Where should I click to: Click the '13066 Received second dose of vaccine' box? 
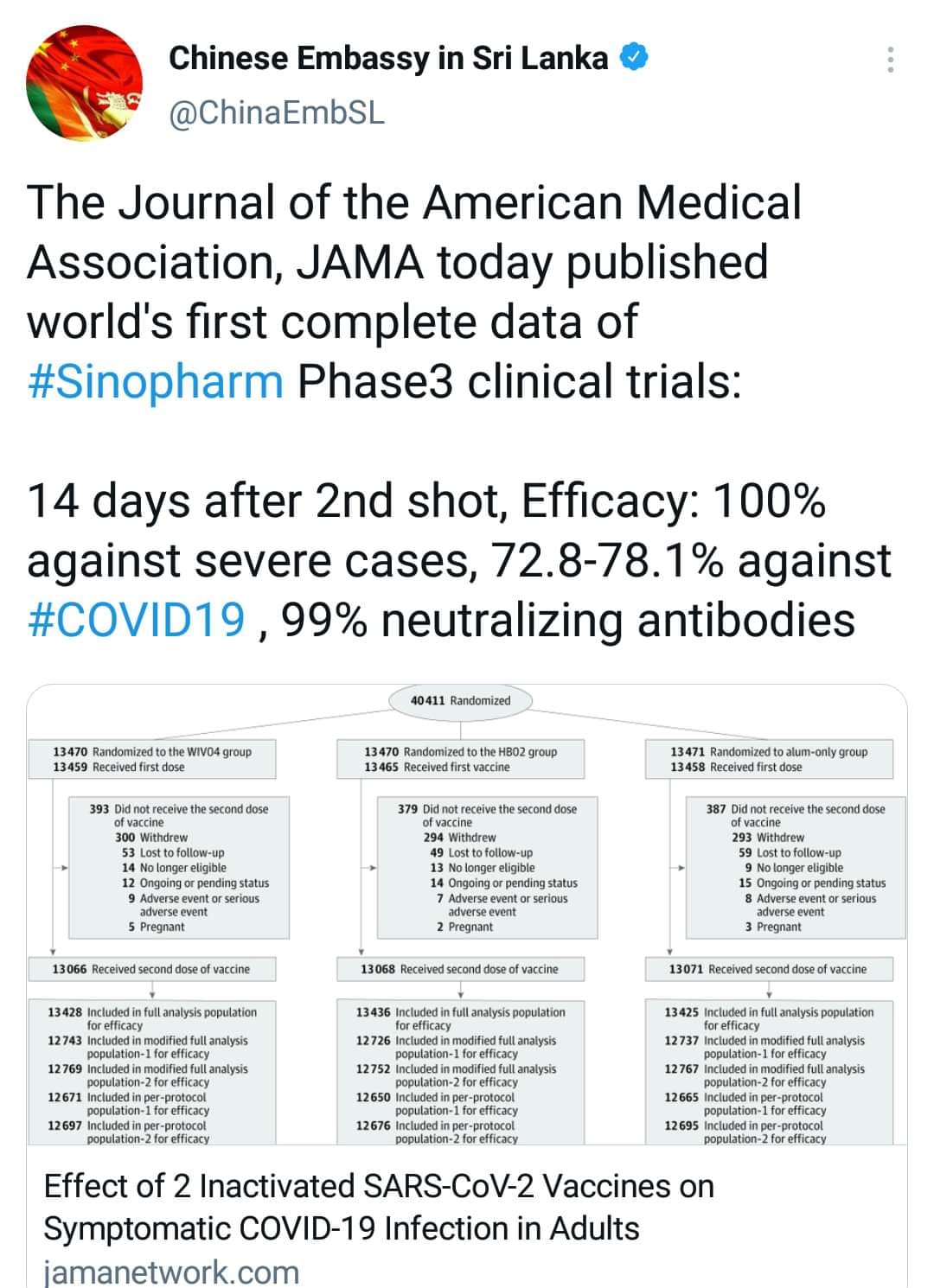point(152,969)
